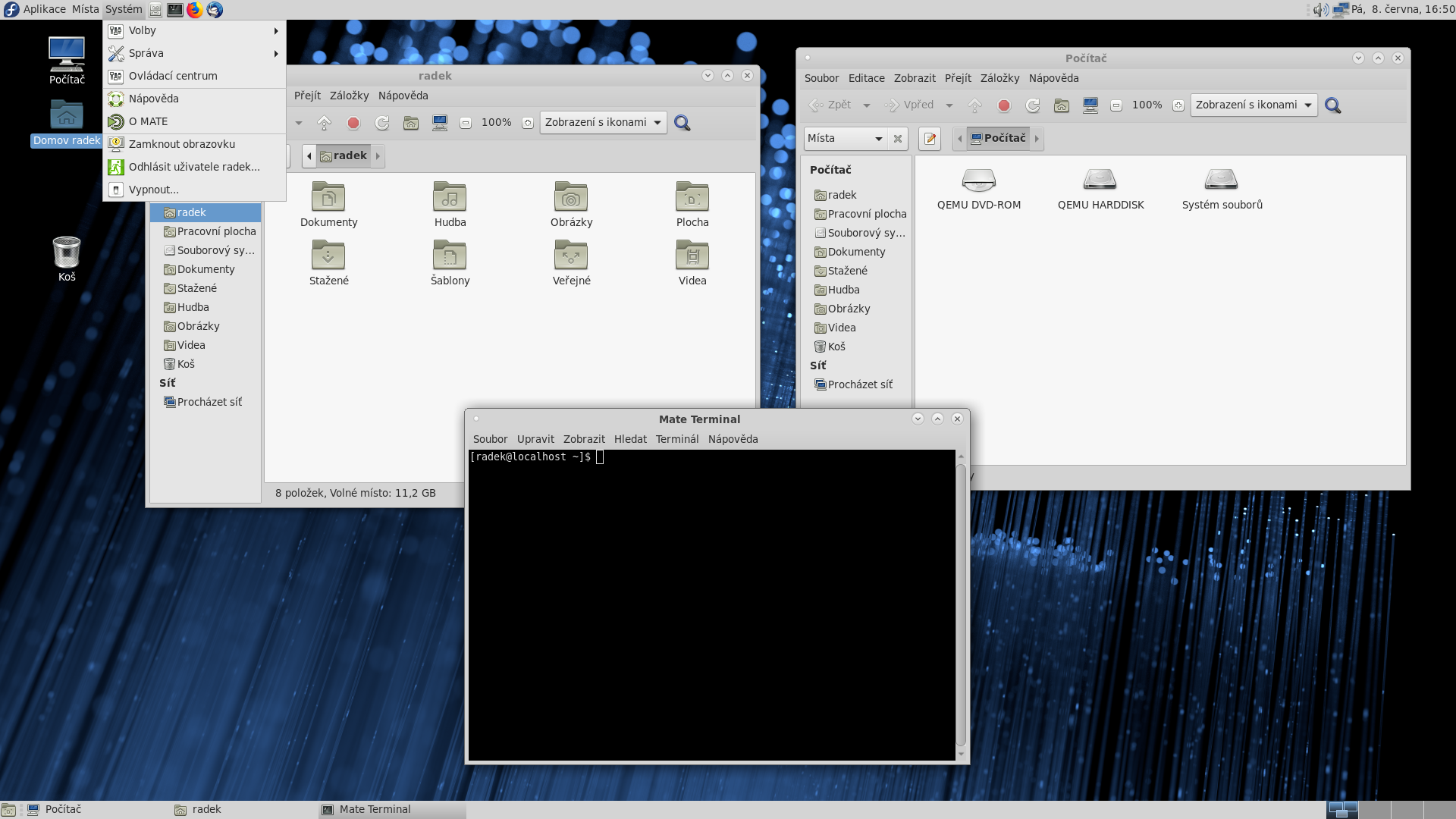Image resolution: width=1456 pixels, height=819 pixels.
Task: Open the Místa sidebar selector dropdown
Action: tap(845, 139)
